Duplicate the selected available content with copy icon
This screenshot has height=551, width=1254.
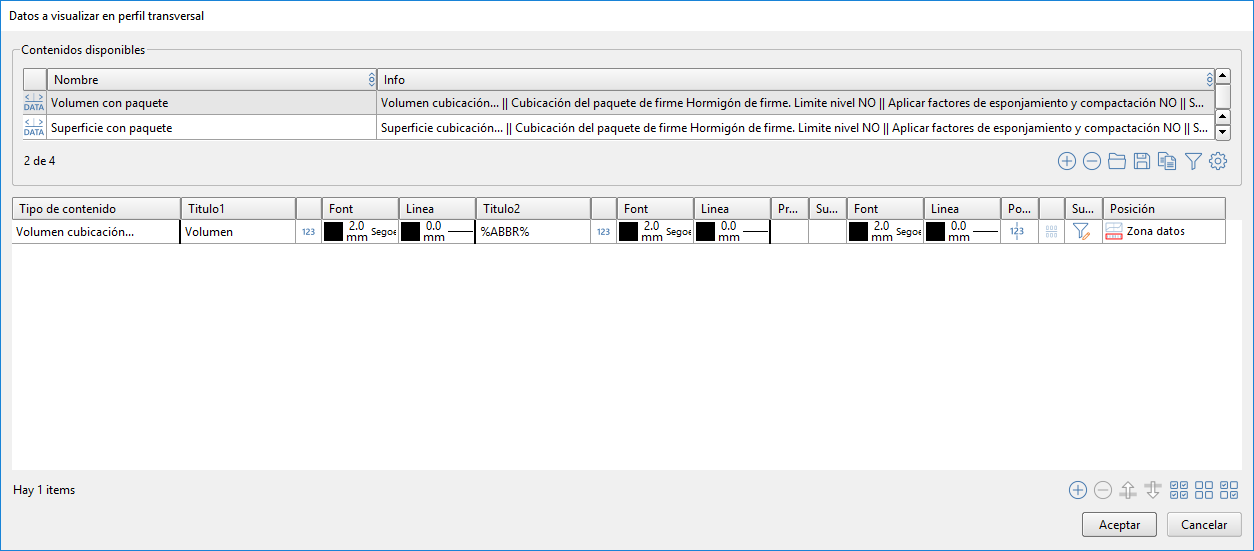point(1167,161)
